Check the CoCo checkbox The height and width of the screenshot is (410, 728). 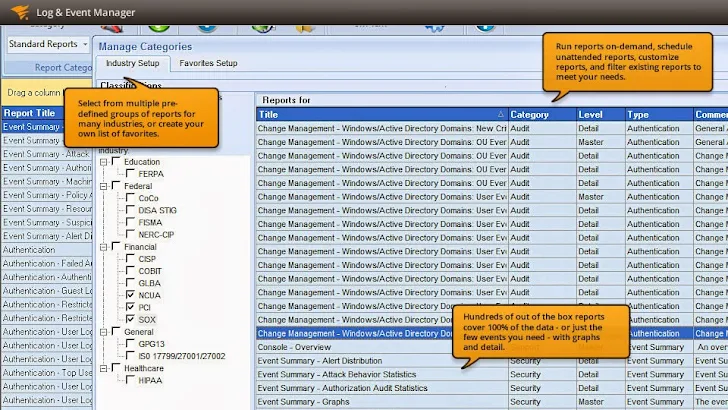tap(130, 197)
